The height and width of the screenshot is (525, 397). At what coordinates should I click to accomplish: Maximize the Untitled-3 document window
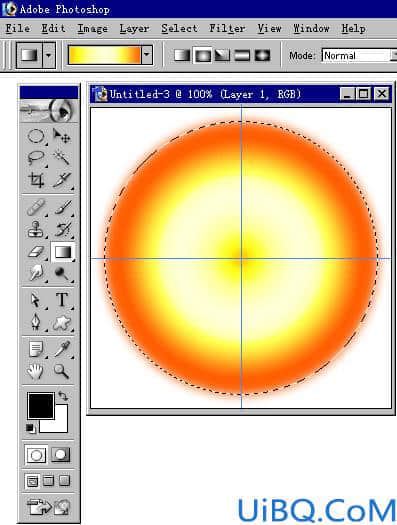pyautogui.click(x=364, y=94)
